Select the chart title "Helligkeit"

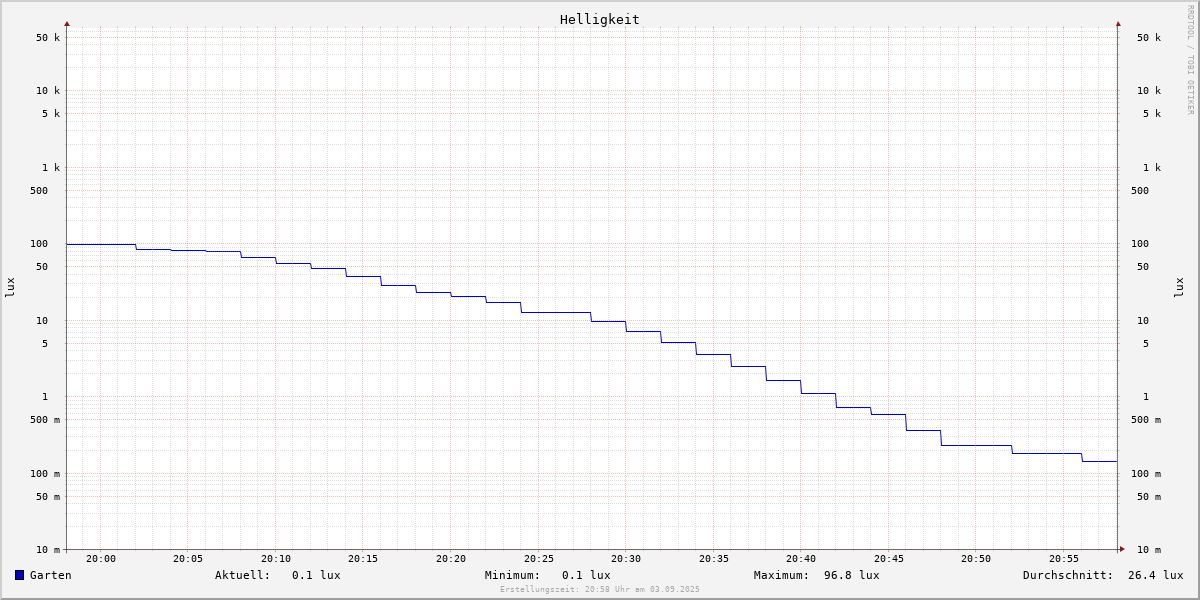(600, 19)
